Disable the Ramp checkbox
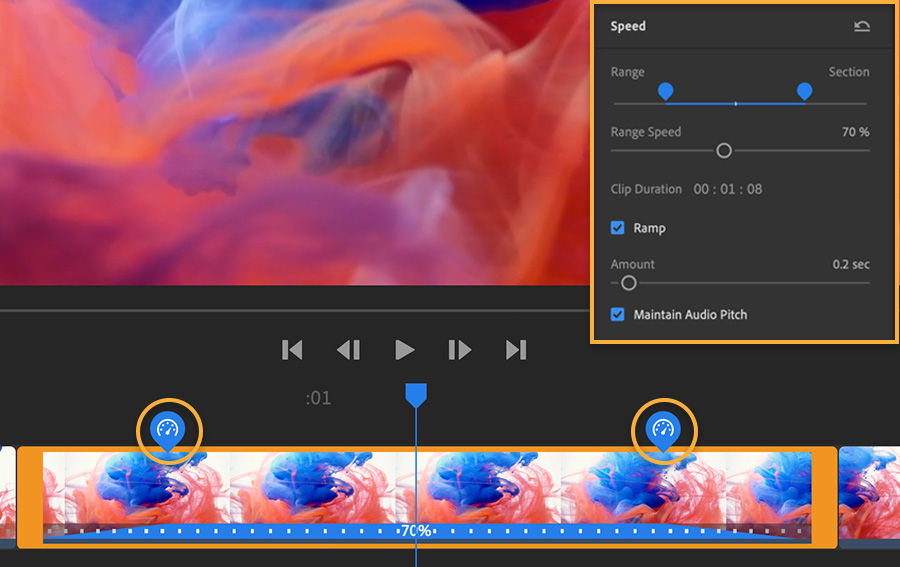Viewport: 900px width, 567px height. click(x=618, y=228)
